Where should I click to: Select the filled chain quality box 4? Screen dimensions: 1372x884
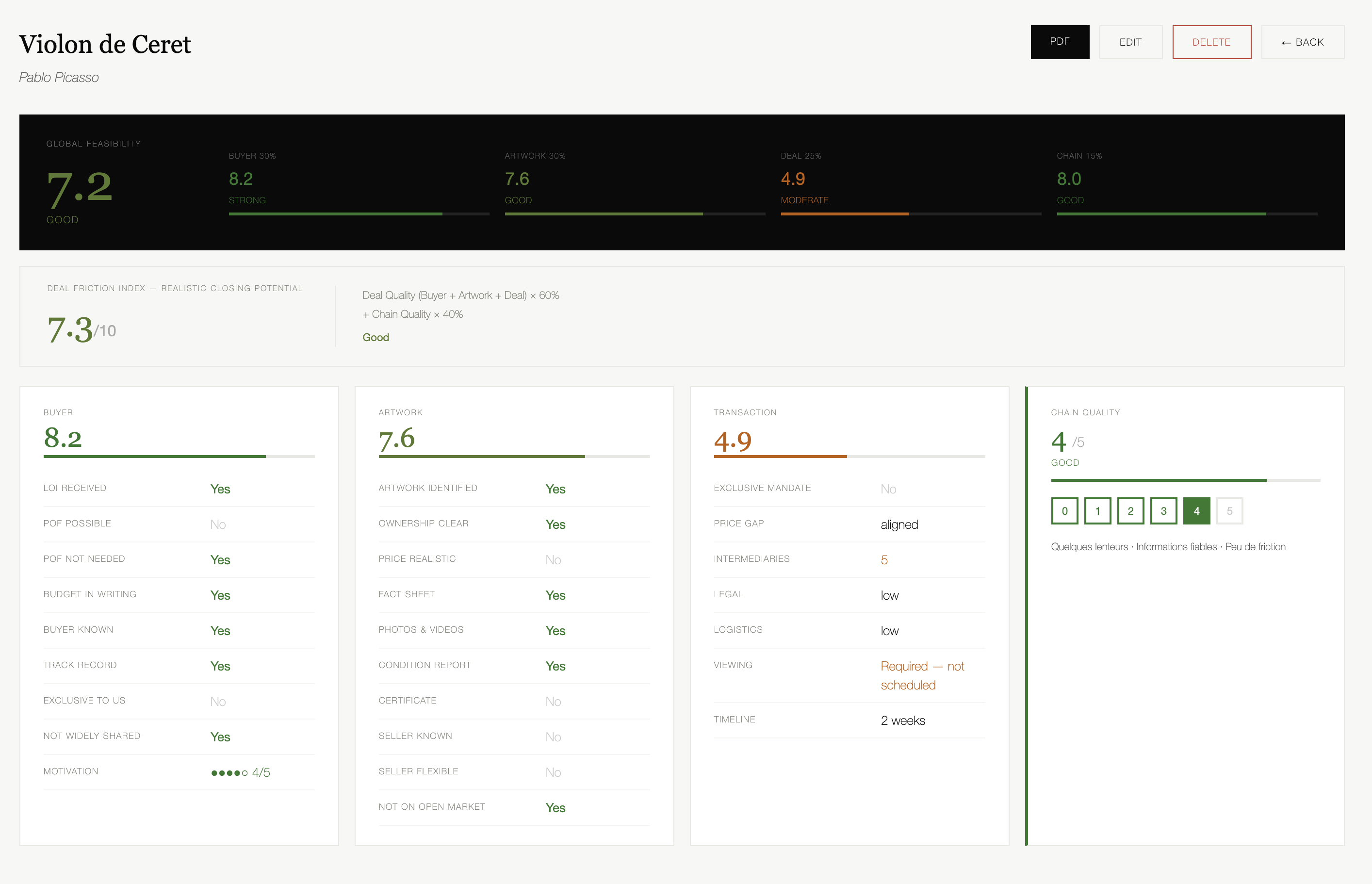click(1196, 511)
